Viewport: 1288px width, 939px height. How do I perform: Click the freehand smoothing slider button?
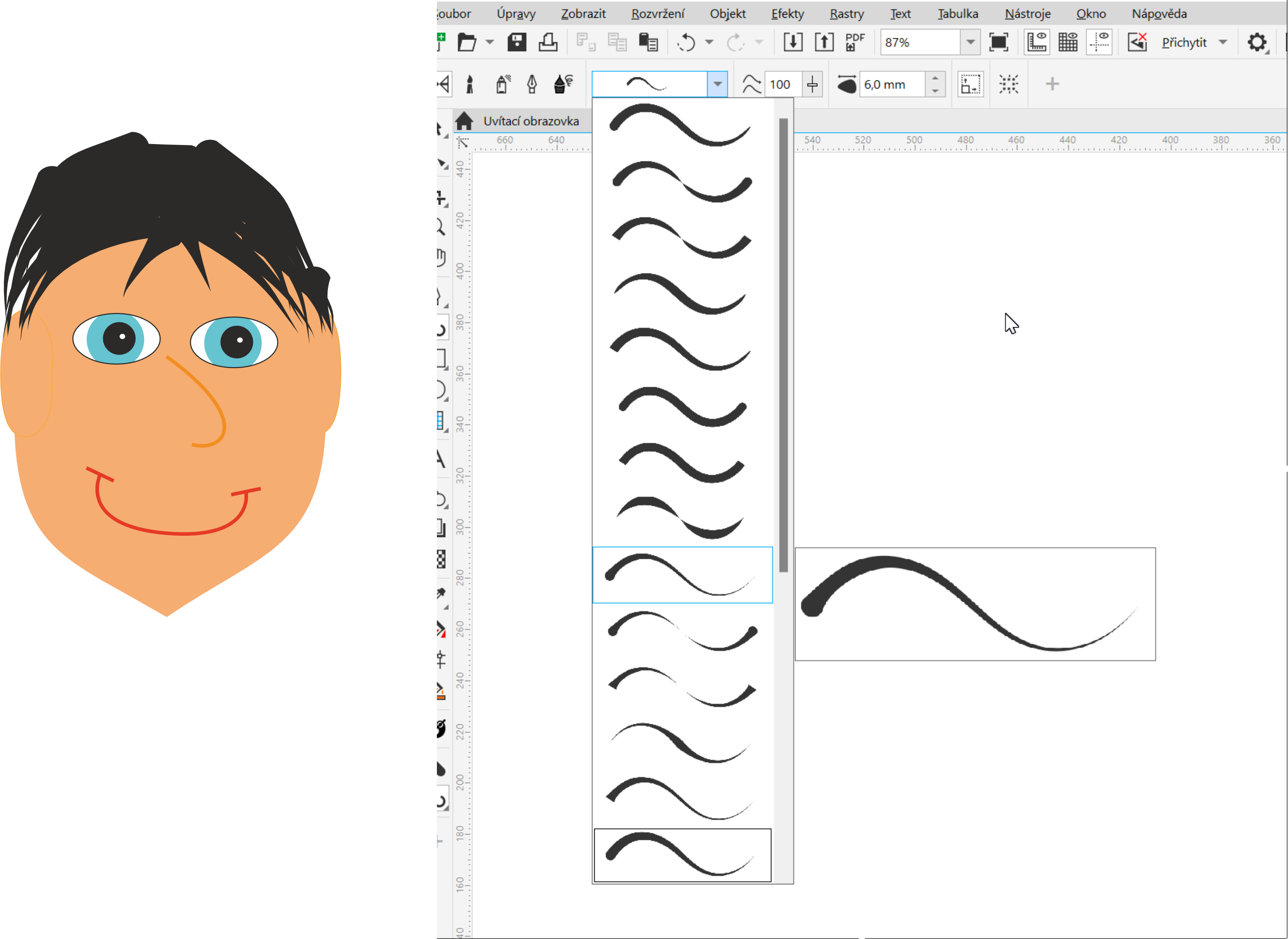[x=812, y=84]
